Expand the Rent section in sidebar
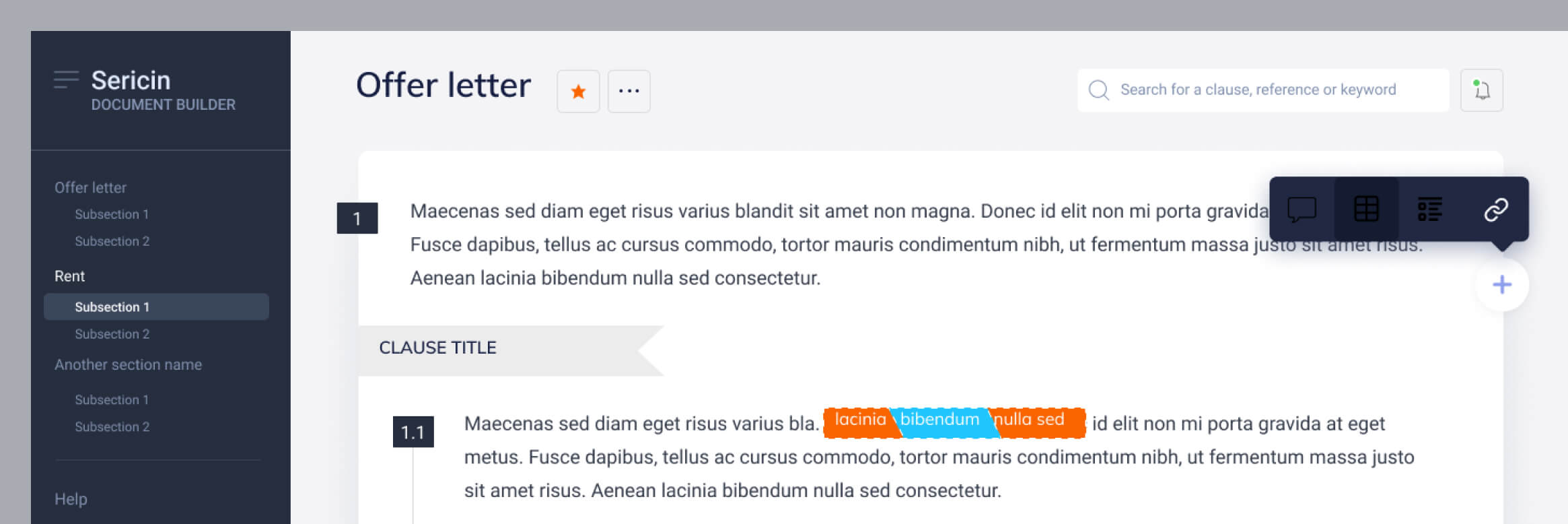The height and width of the screenshot is (524, 1568). tap(69, 276)
